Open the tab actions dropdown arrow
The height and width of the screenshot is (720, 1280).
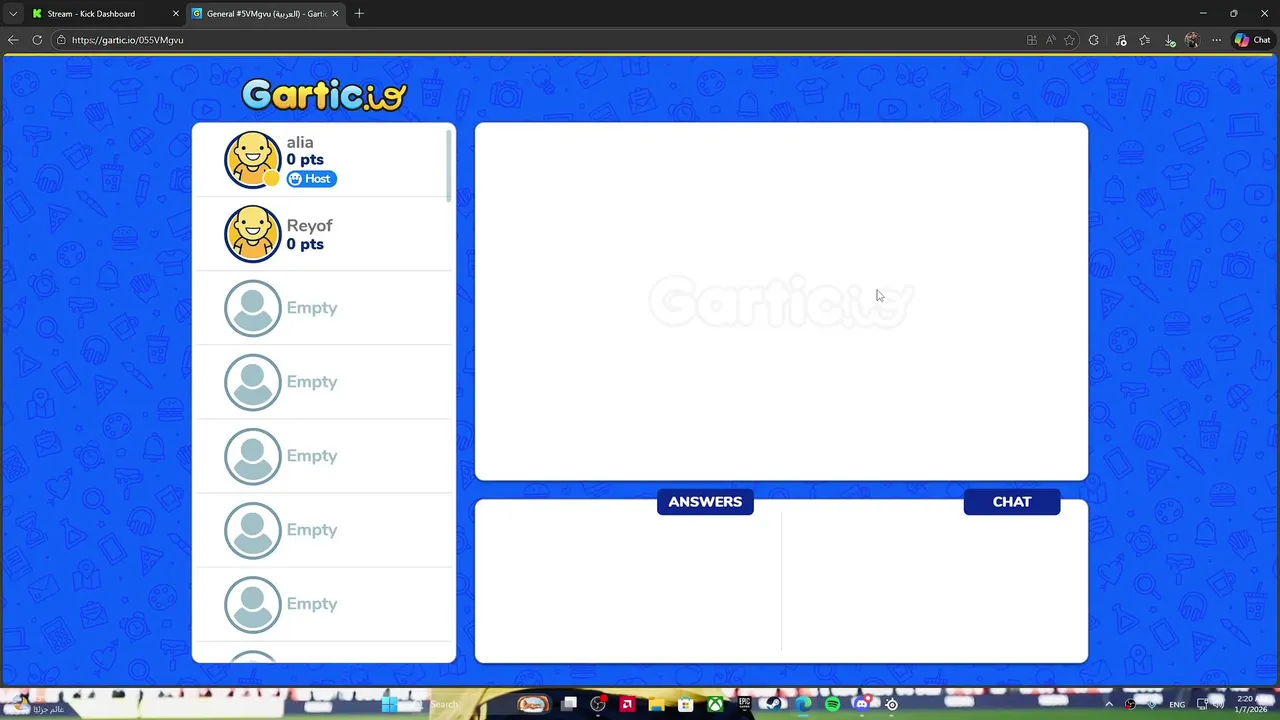tap(13, 14)
